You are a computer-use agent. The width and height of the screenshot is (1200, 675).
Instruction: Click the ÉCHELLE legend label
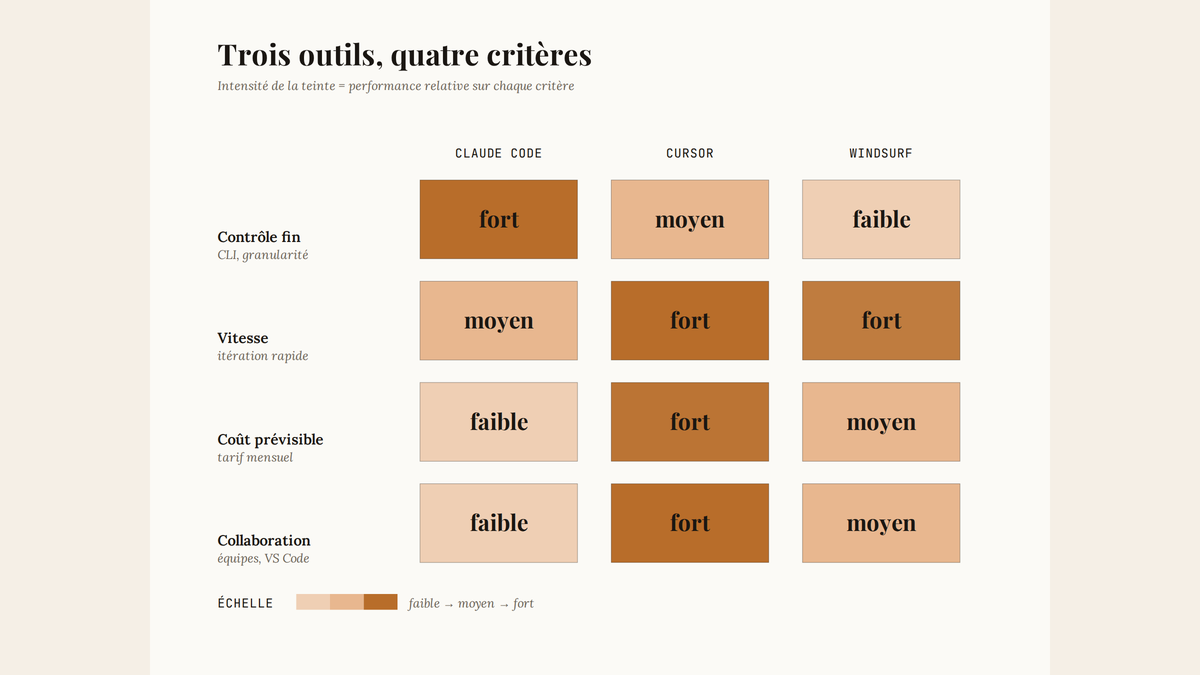245,603
